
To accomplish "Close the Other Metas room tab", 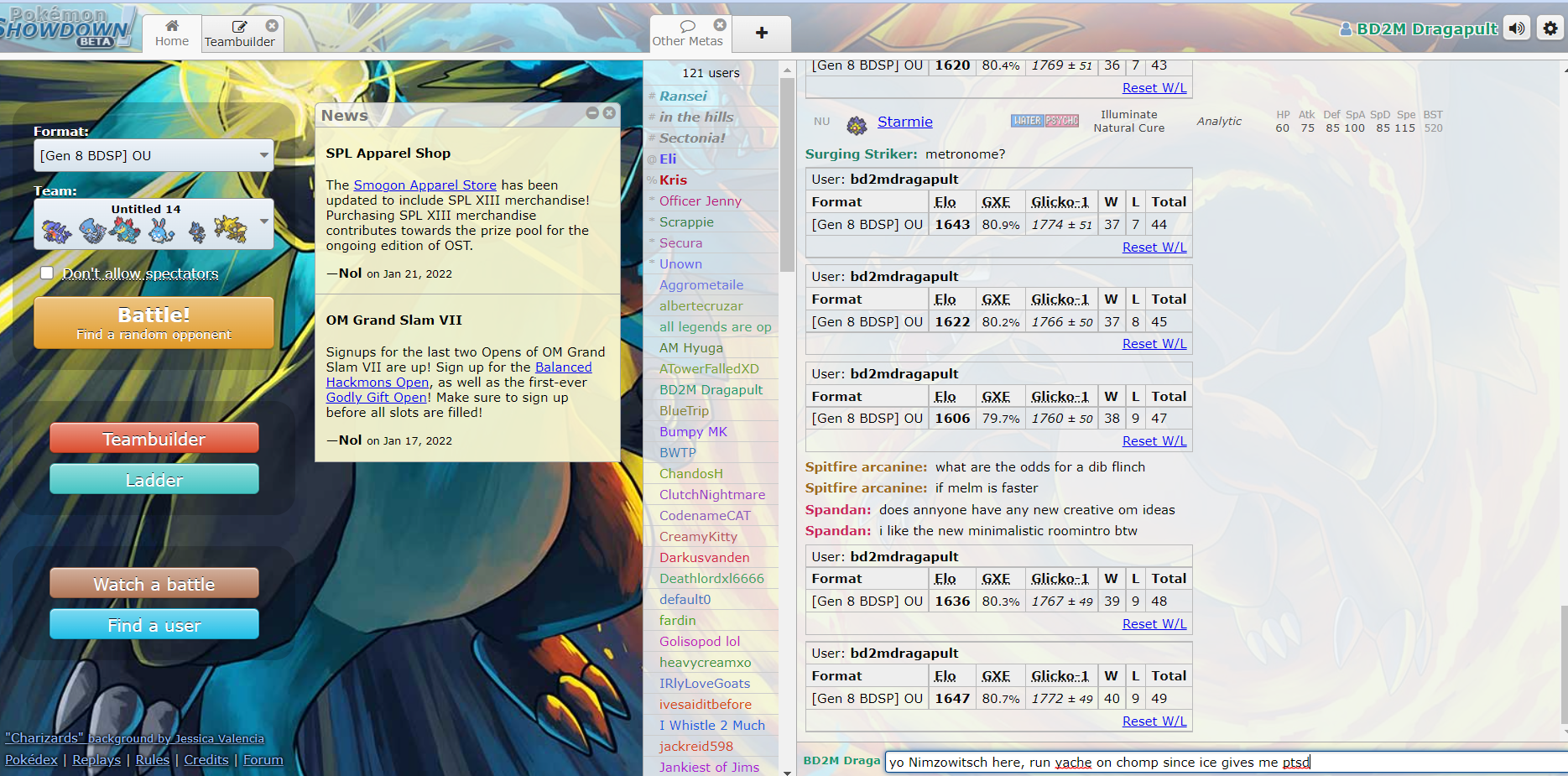I will click(x=720, y=25).
